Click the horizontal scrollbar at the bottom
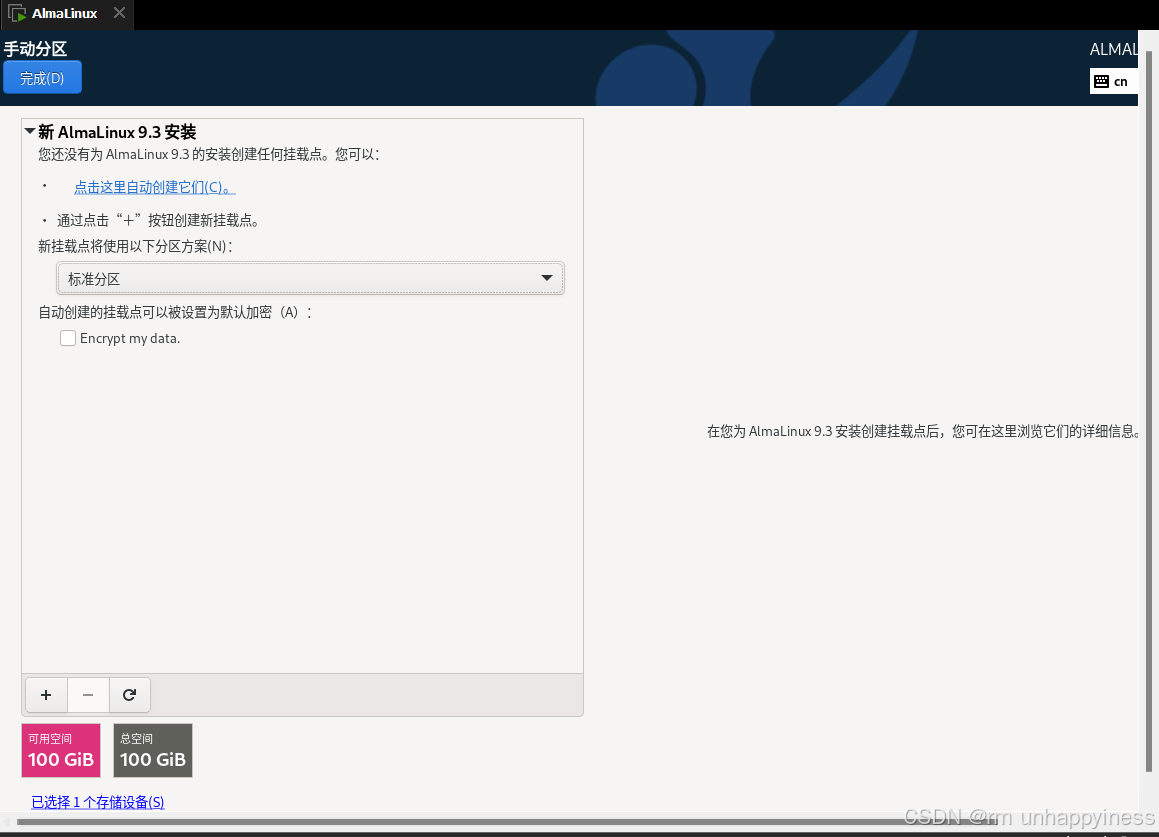This screenshot has height=837, width=1159. pyautogui.click(x=506, y=821)
